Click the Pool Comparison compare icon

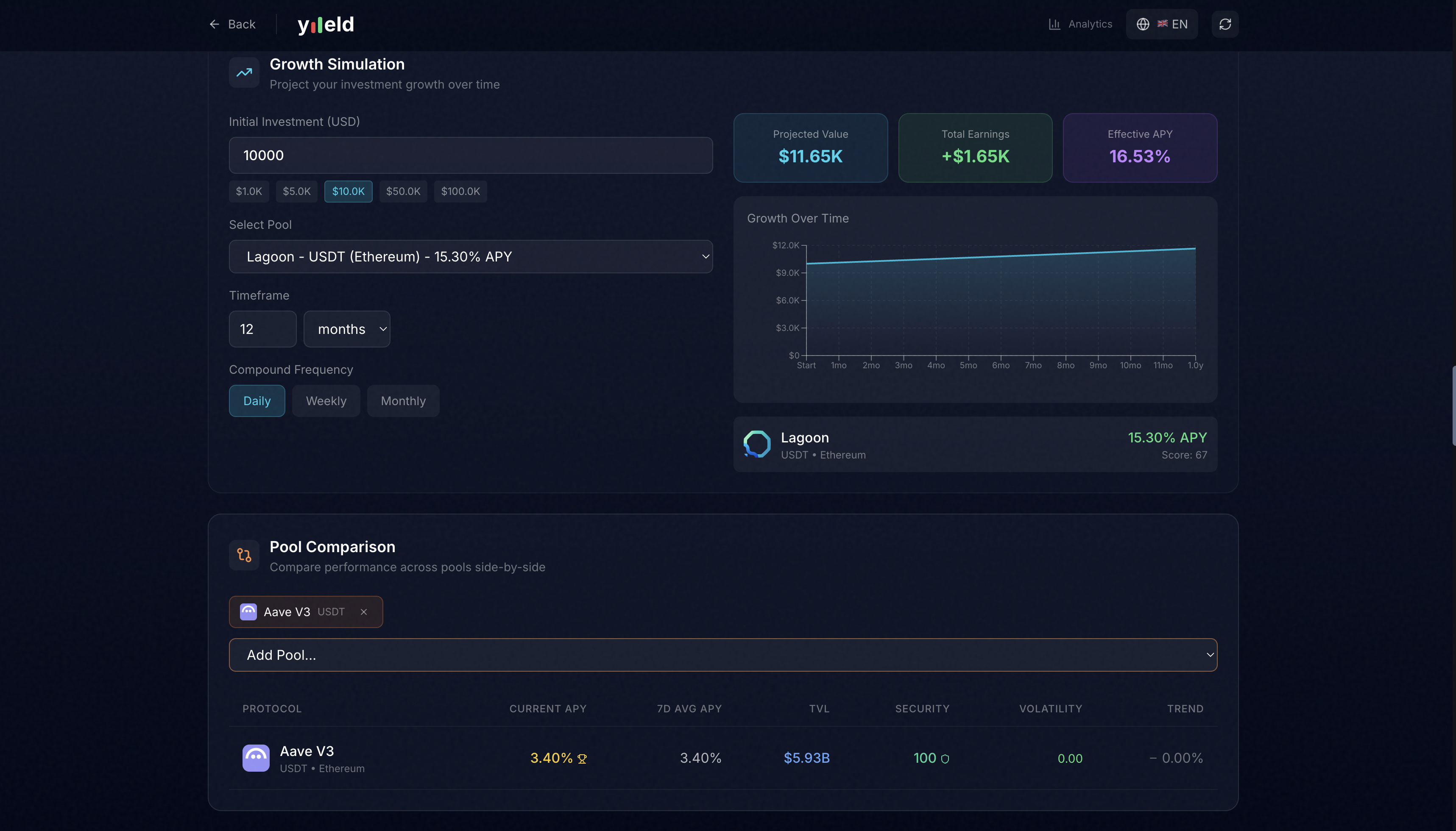(244, 554)
